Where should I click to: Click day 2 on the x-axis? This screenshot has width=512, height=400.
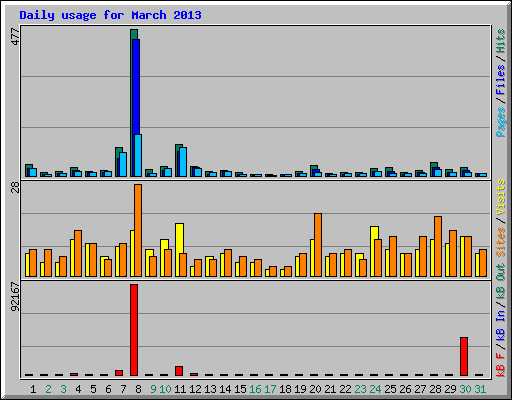[48, 389]
